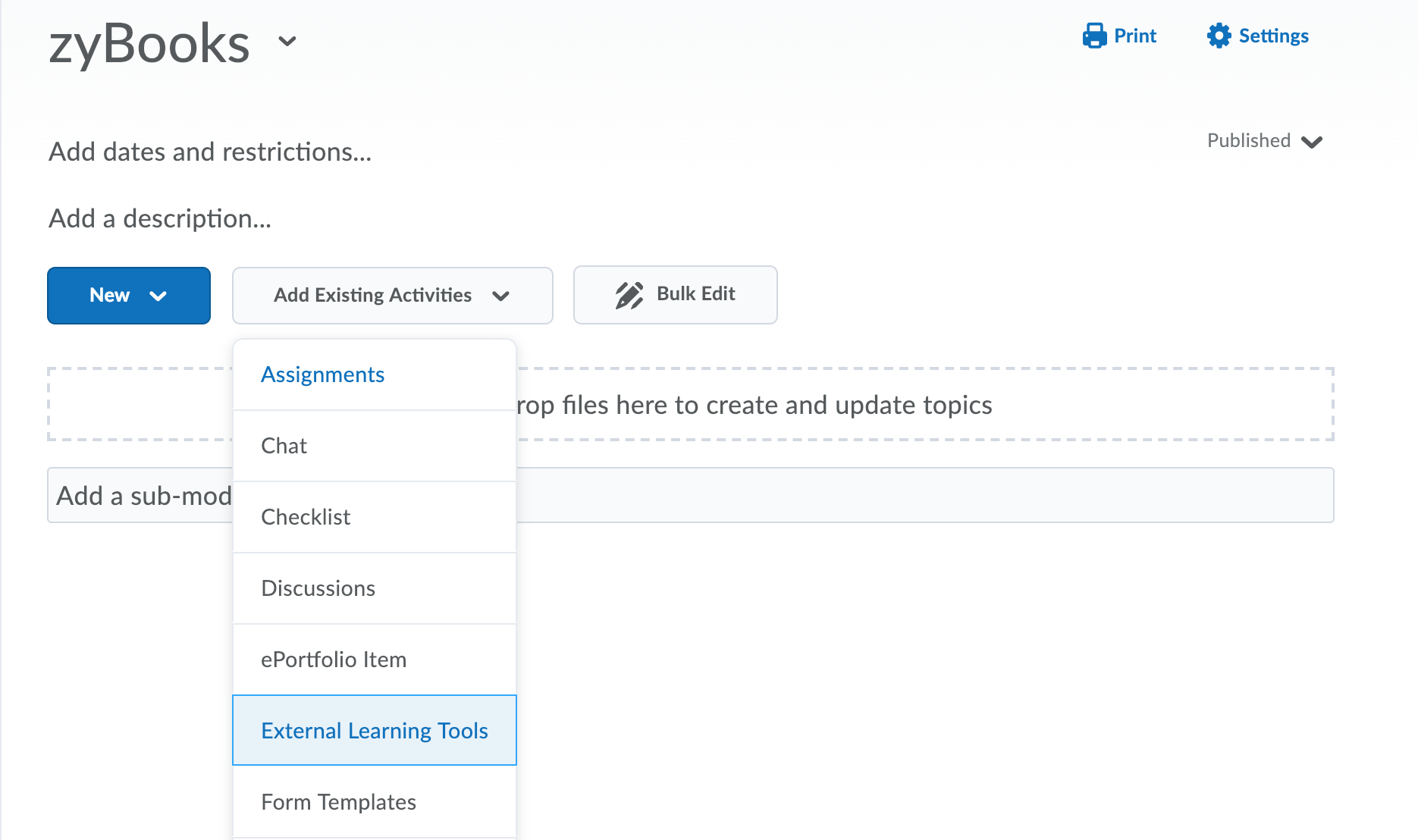Click the Bulk Edit pencil icon

(629, 295)
